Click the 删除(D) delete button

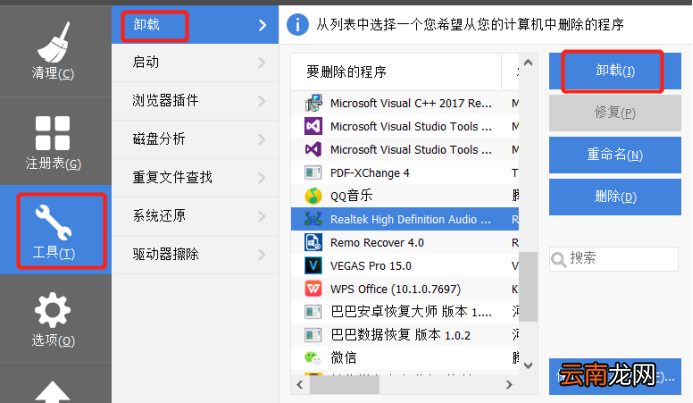[x=615, y=197]
